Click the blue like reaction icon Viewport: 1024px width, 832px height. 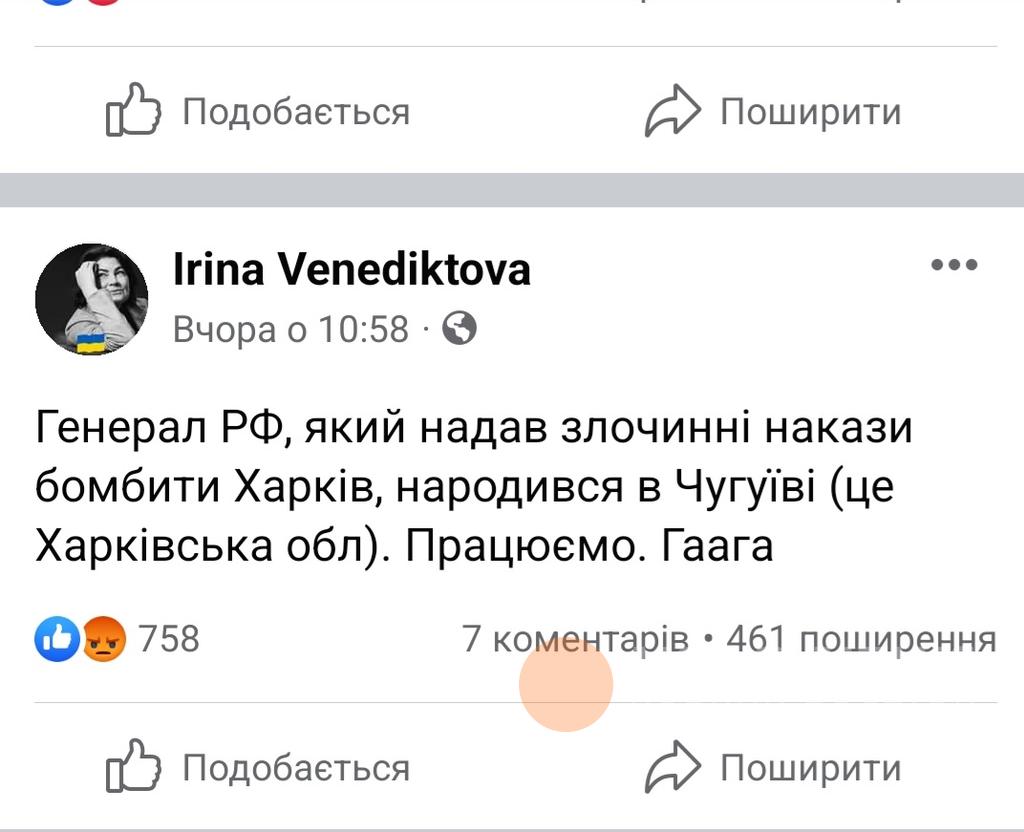point(56,638)
